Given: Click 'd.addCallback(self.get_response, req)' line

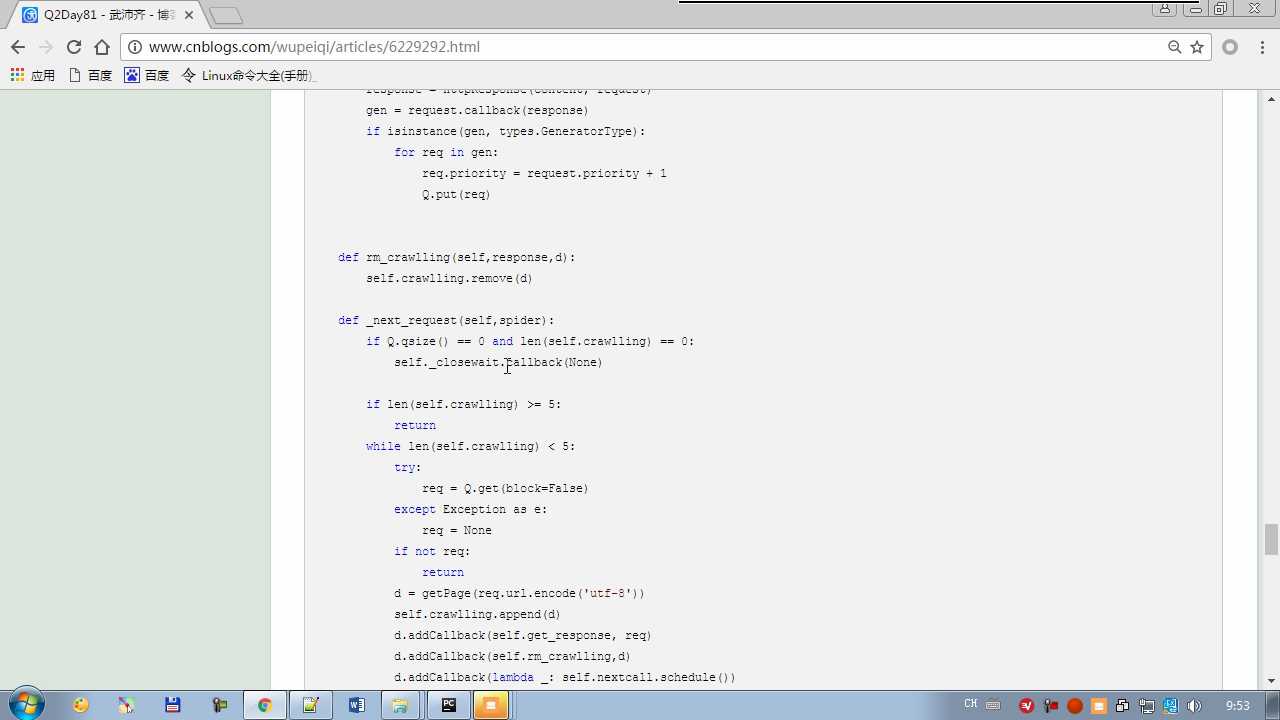Looking at the screenshot, I should click(523, 636).
